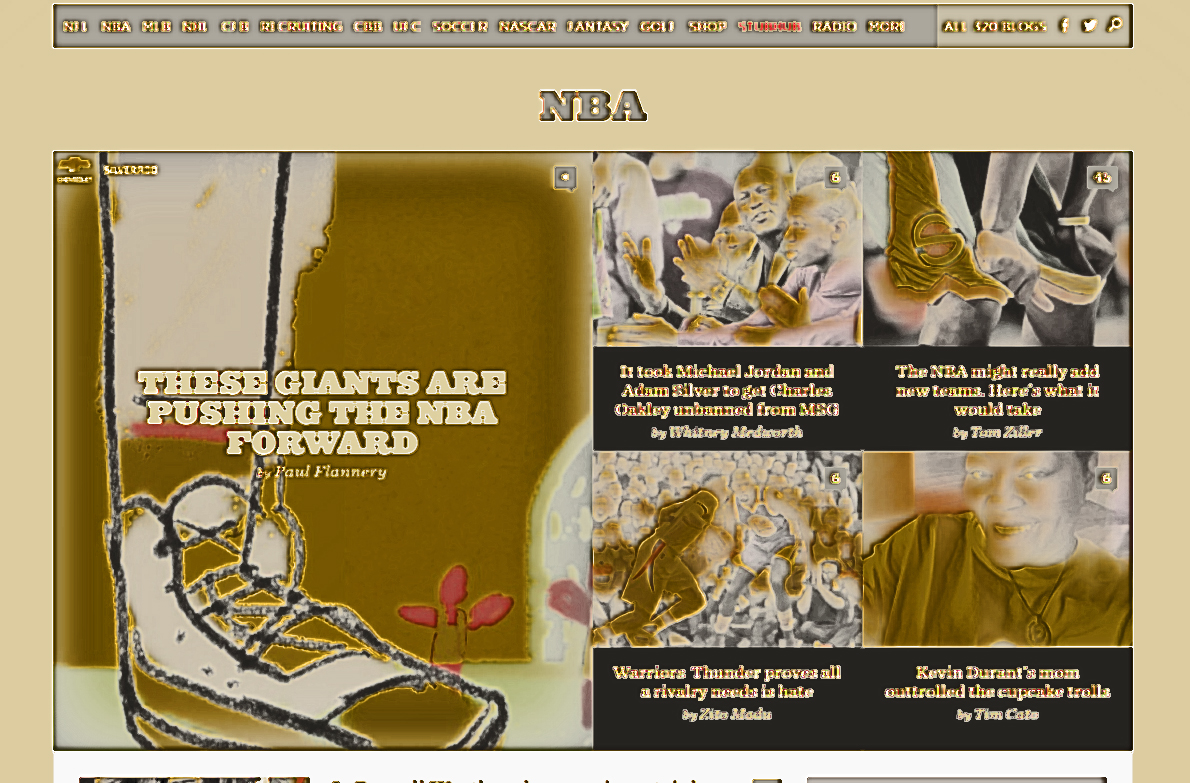Open the Warriors-Thunder game photo
The height and width of the screenshot is (783, 1190).
click(727, 549)
